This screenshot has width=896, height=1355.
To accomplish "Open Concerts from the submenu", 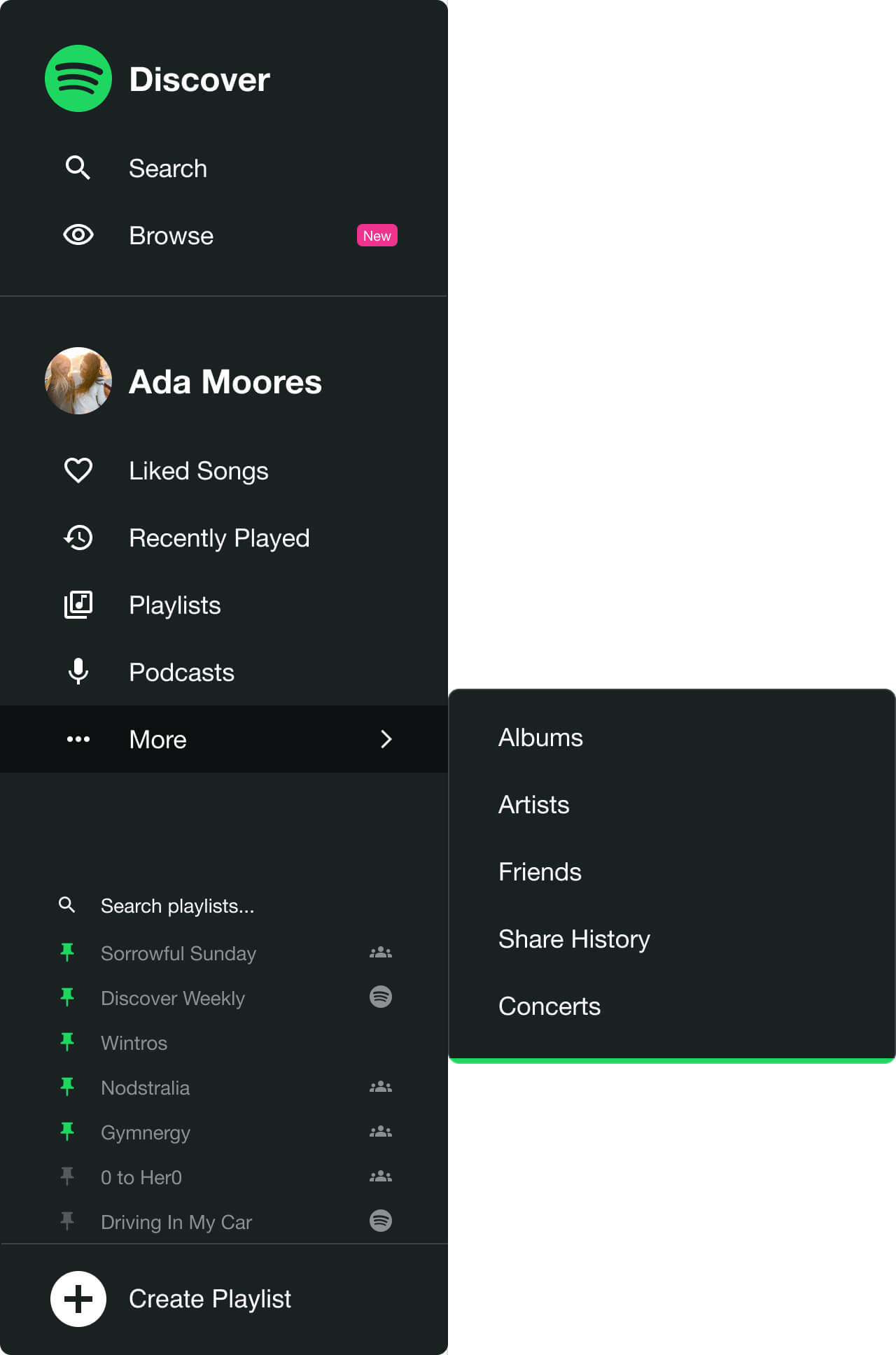I will tap(549, 1006).
